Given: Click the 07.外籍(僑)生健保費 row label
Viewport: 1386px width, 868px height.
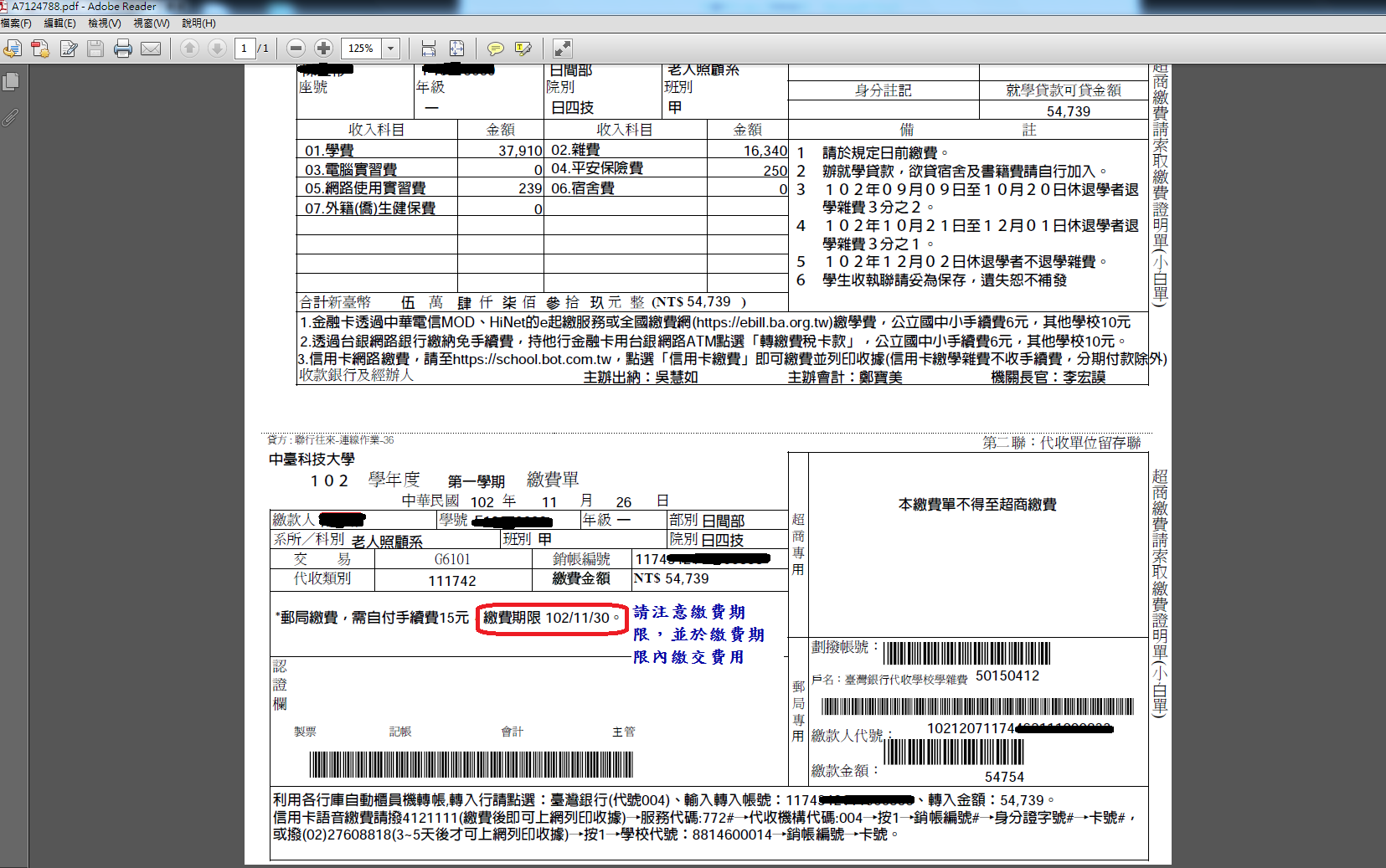Looking at the screenshot, I should [x=370, y=208].
